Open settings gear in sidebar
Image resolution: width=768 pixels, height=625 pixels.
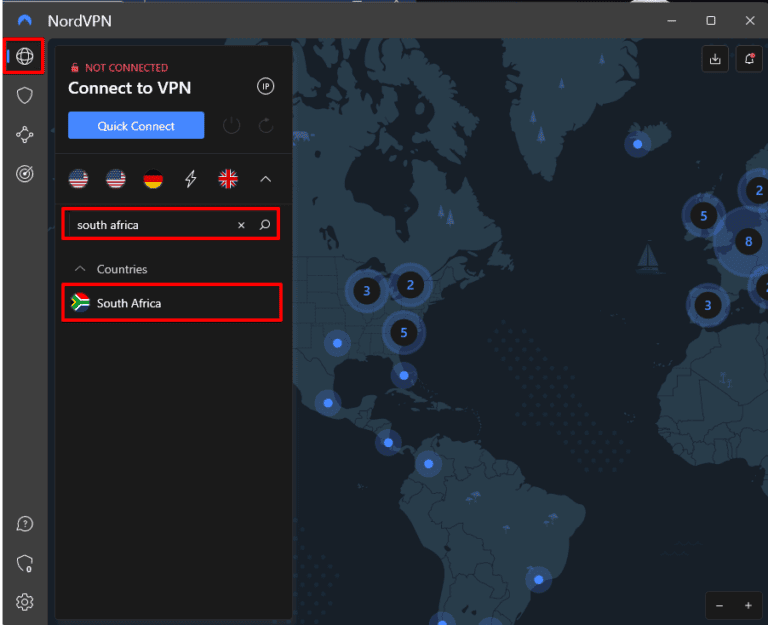pyautogui.click(x=25, y=601)
